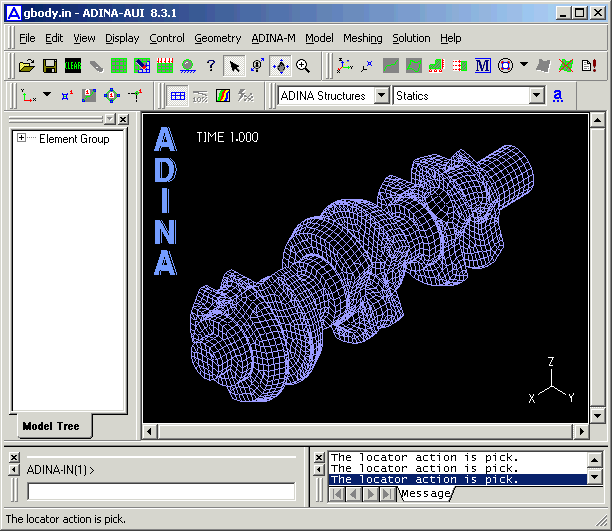Select the Message tab
The image size is (612, 531).
pyautogui.click(x=426, y=494)
